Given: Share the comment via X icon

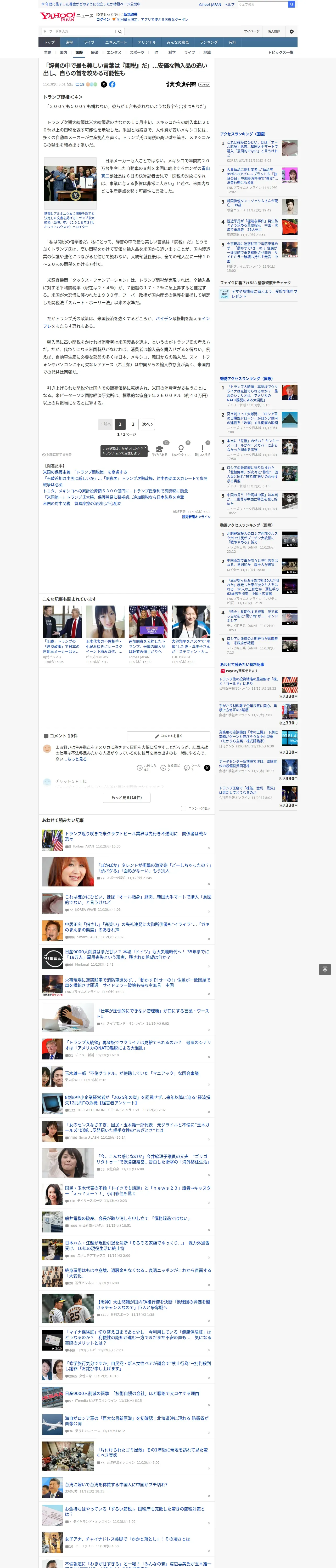Looking at the screenshot, I should coord(207,768).
